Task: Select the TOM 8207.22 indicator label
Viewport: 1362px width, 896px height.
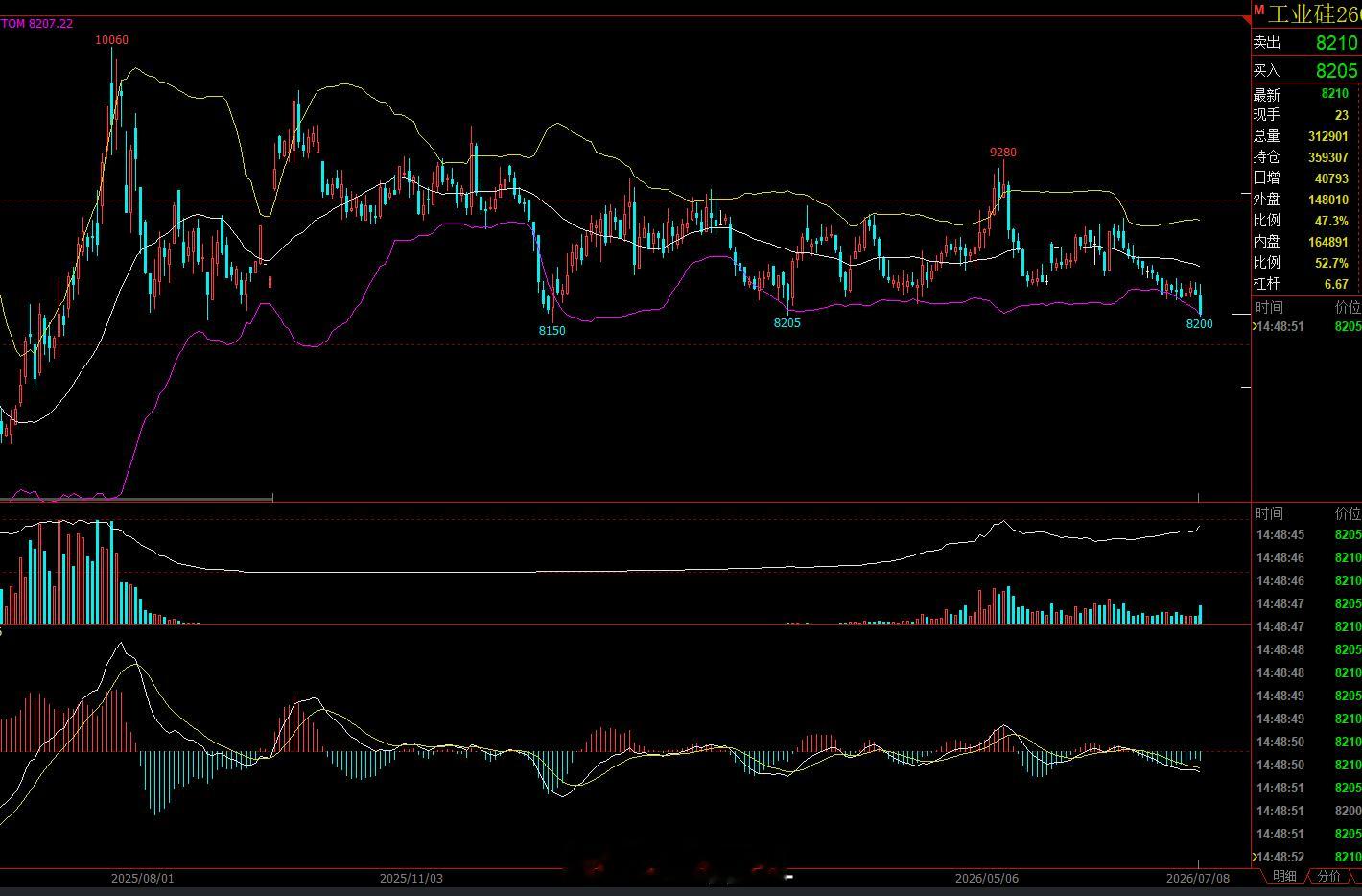Action: tap(36, 23)
